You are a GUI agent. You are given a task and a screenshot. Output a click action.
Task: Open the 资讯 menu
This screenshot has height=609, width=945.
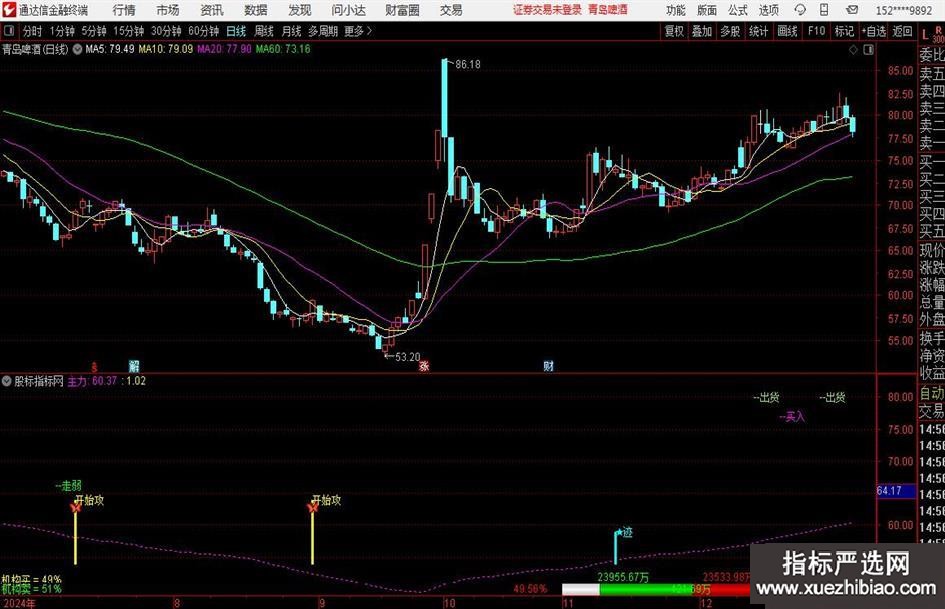212,10
